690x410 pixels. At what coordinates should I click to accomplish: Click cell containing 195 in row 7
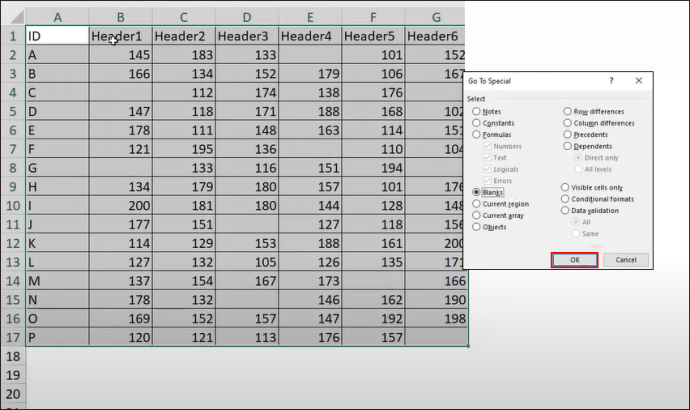184,149
